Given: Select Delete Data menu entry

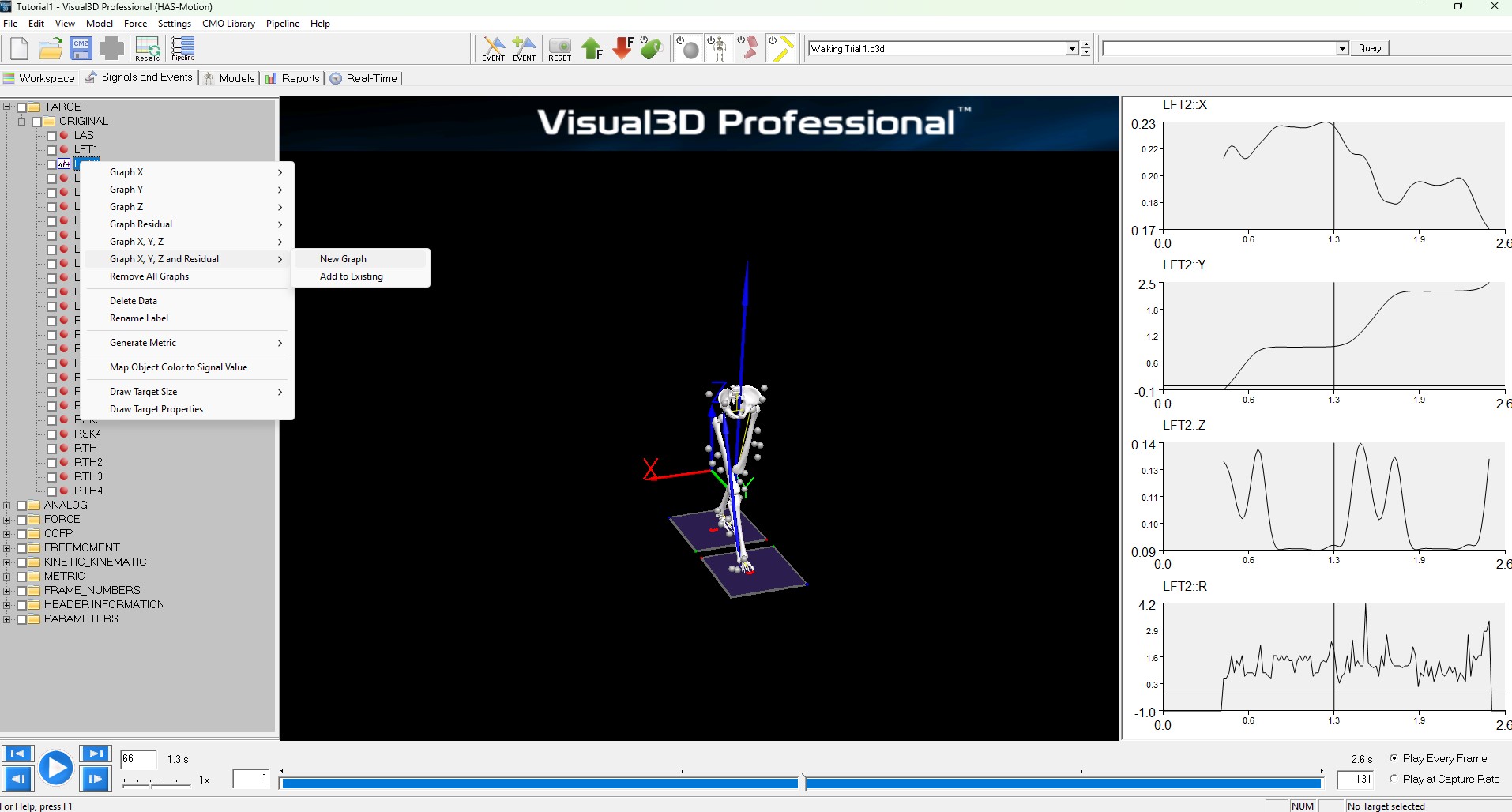Looking at the screenshot, I should [x=189, y=301].
